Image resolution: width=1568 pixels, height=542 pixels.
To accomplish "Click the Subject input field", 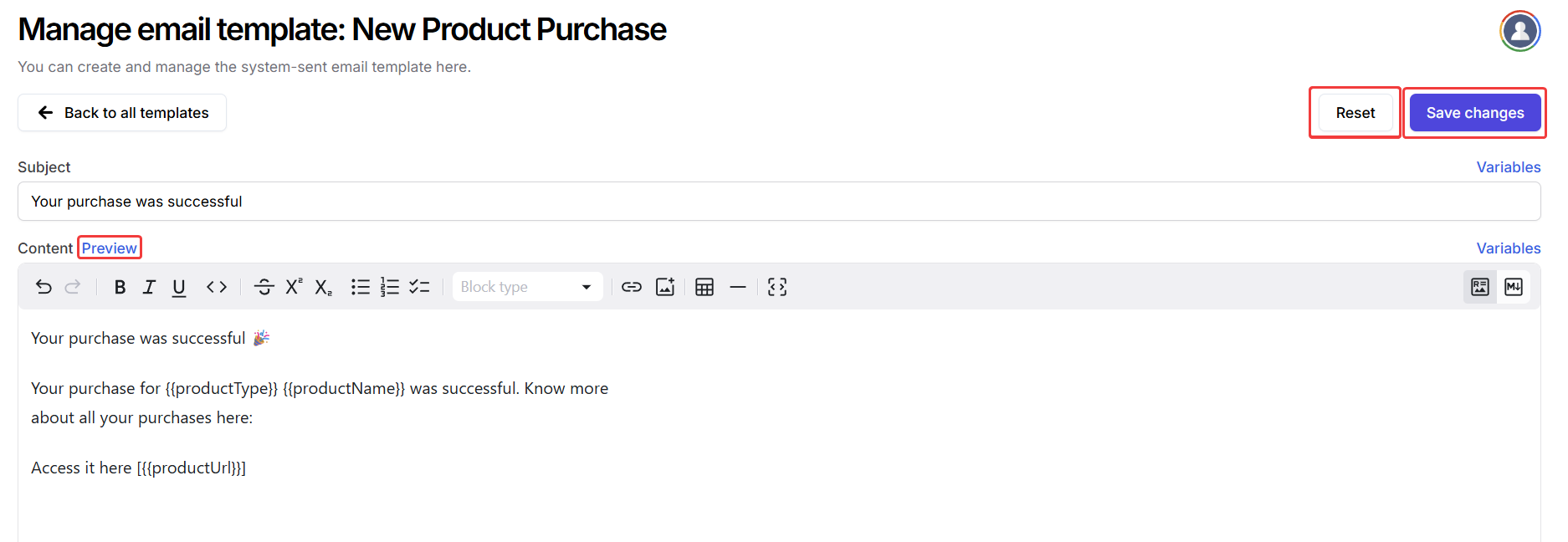I will [x=778, y=202].
